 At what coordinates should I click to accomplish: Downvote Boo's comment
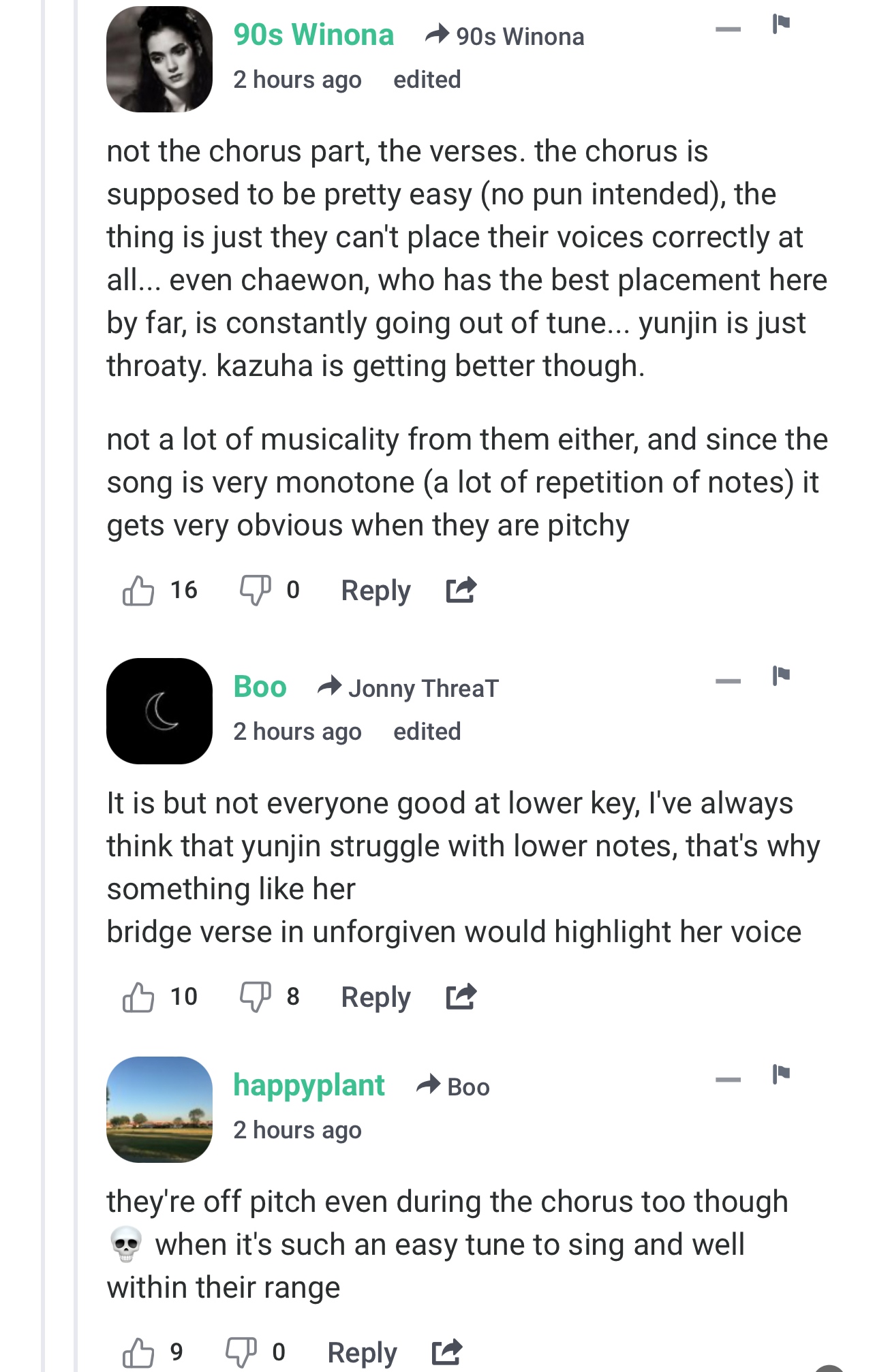tap(255, 997)
